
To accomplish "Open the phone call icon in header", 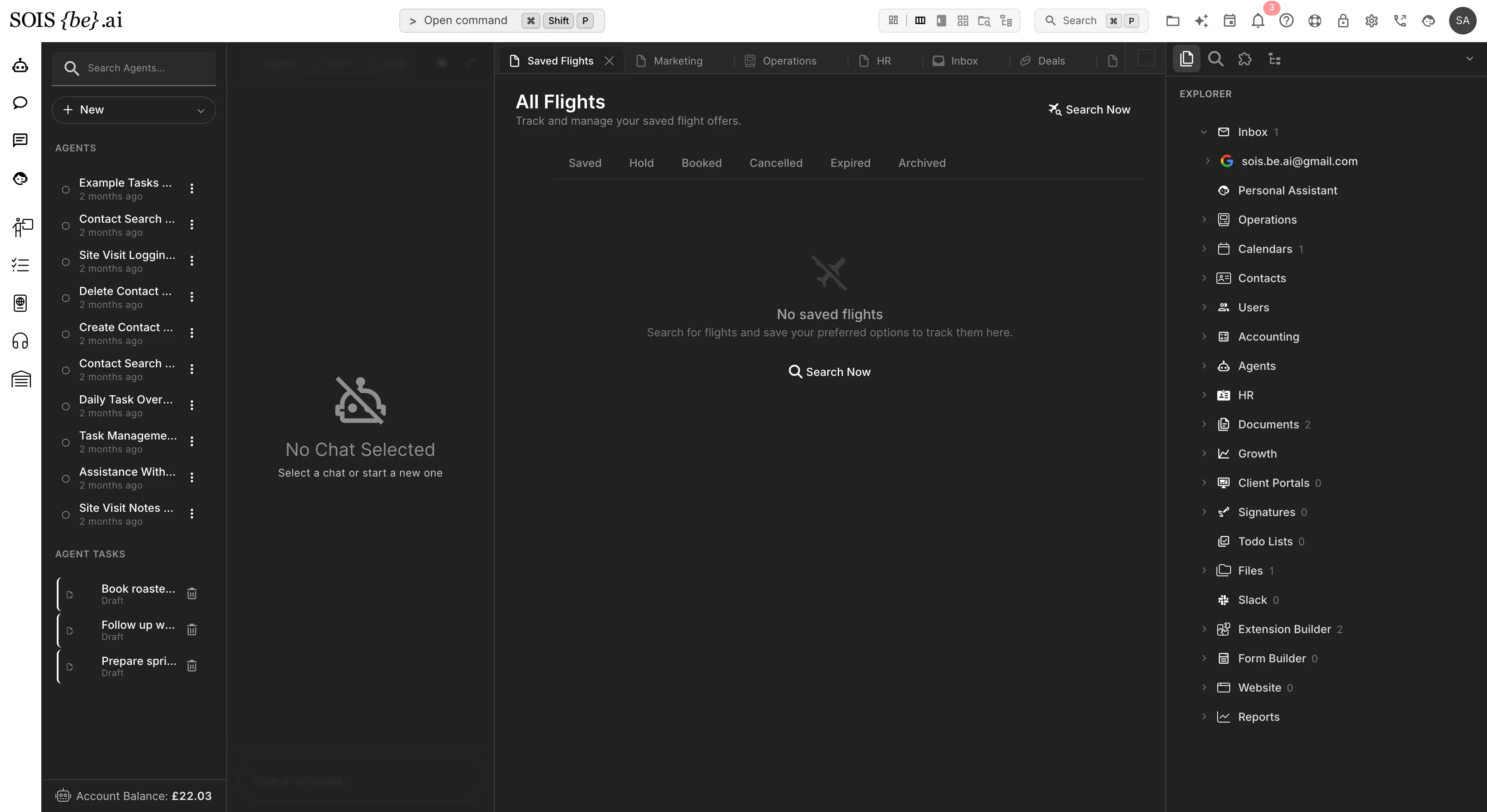I will tap(1400, 21).
